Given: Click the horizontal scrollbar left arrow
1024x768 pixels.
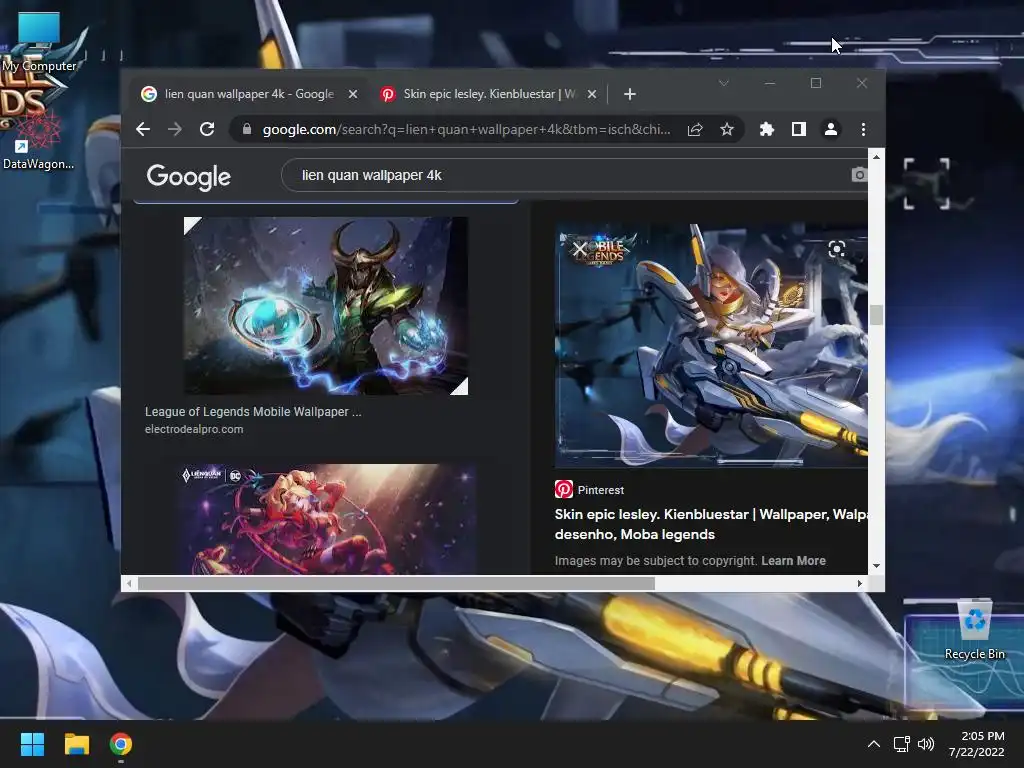Looking at the screenshot, I should coord(129,583).
